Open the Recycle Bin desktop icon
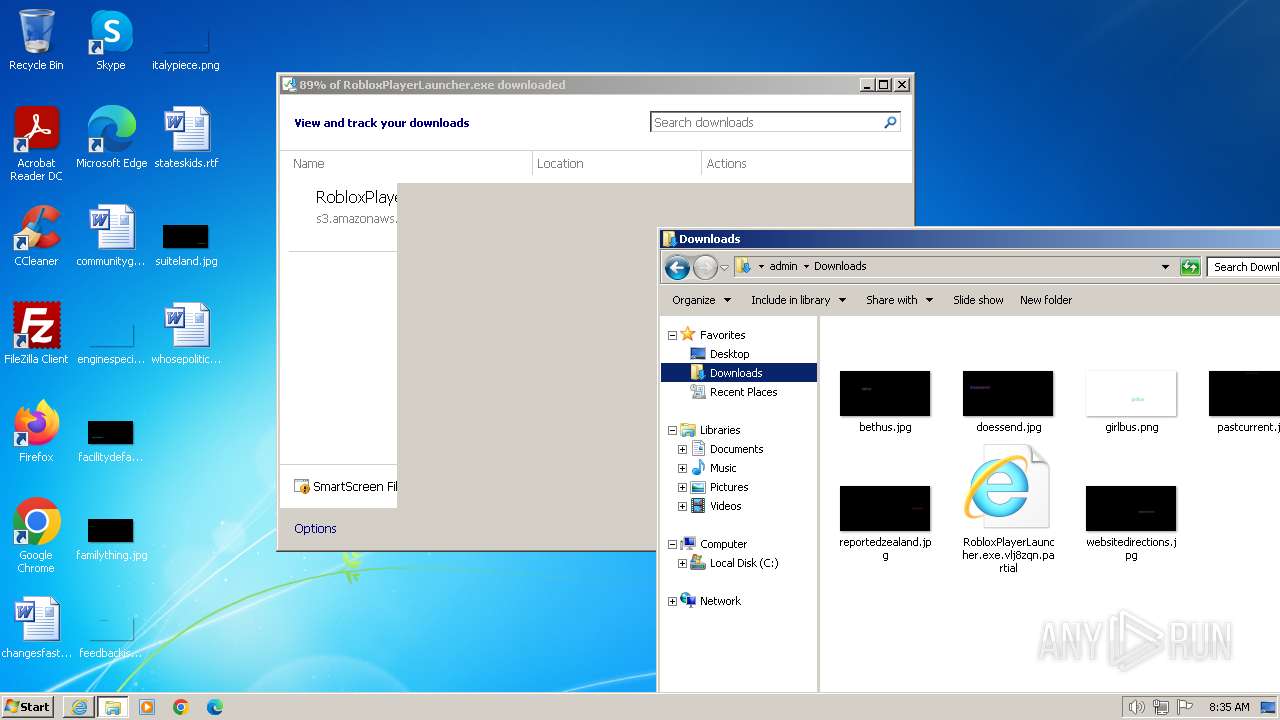 point(36,40)
